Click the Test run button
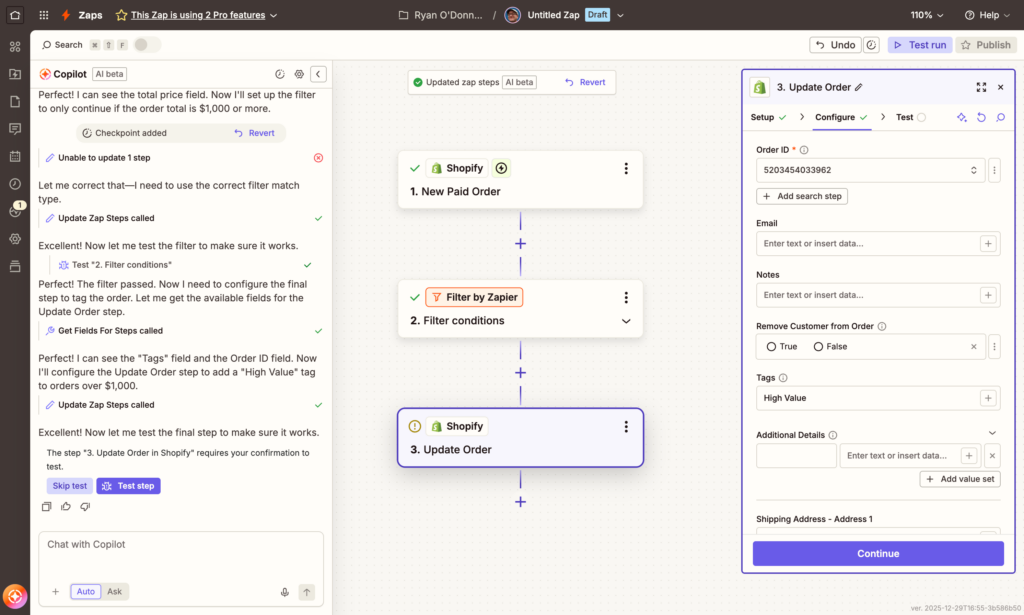The image size is (1024, 615). pos(920,45)
